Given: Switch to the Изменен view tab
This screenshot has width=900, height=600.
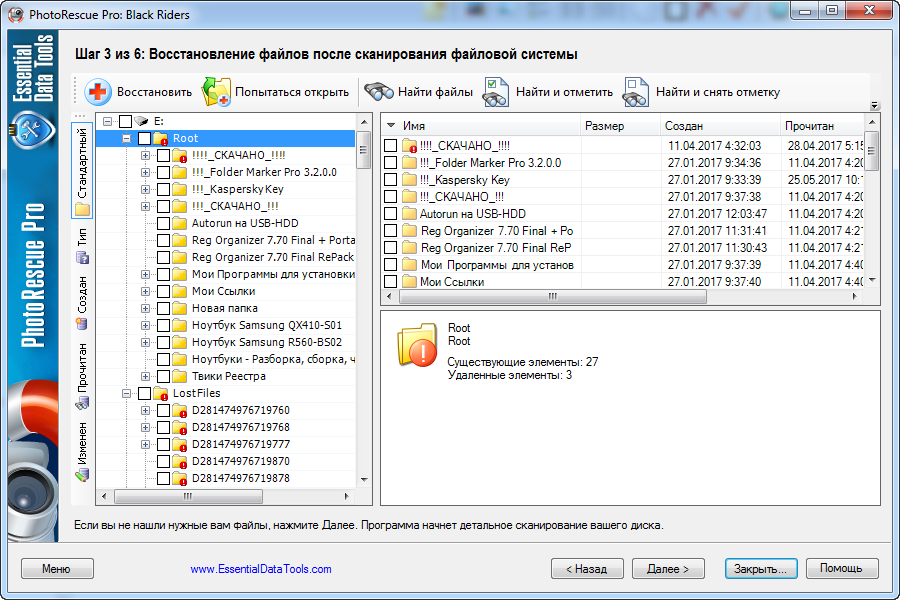Looking at the screenshot, I should 82,451.
